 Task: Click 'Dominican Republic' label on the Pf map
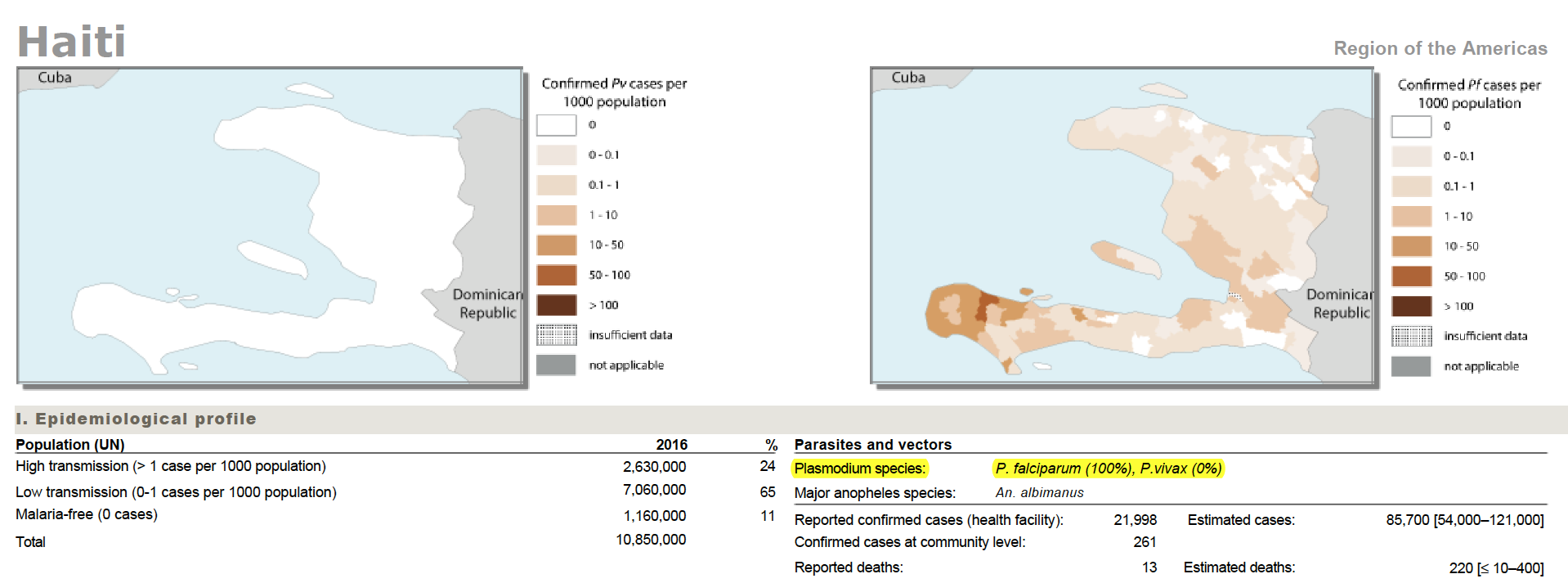pyautogui.click(x=1341, y=303)
